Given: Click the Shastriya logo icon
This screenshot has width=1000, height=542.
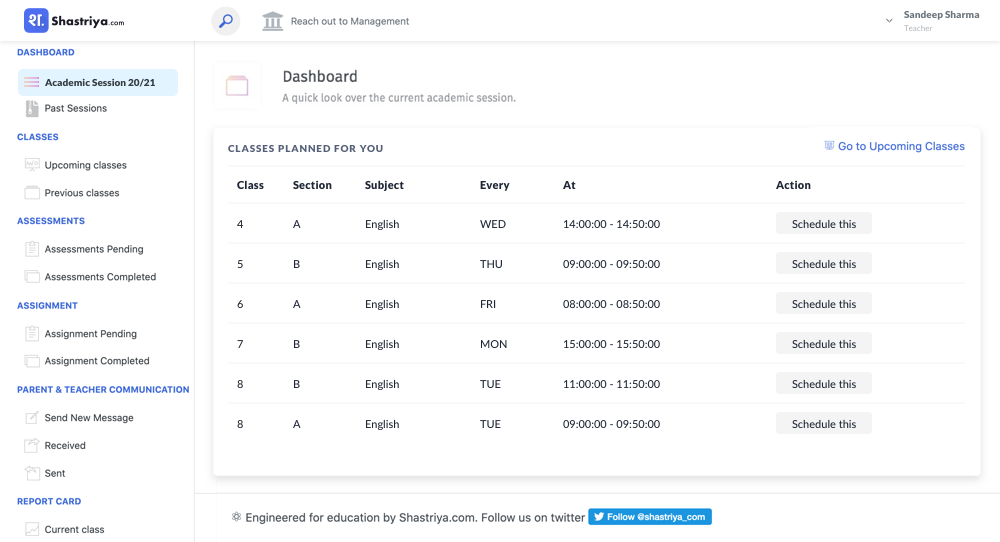Looking at the screenshot, I should (x=36, y=20).
